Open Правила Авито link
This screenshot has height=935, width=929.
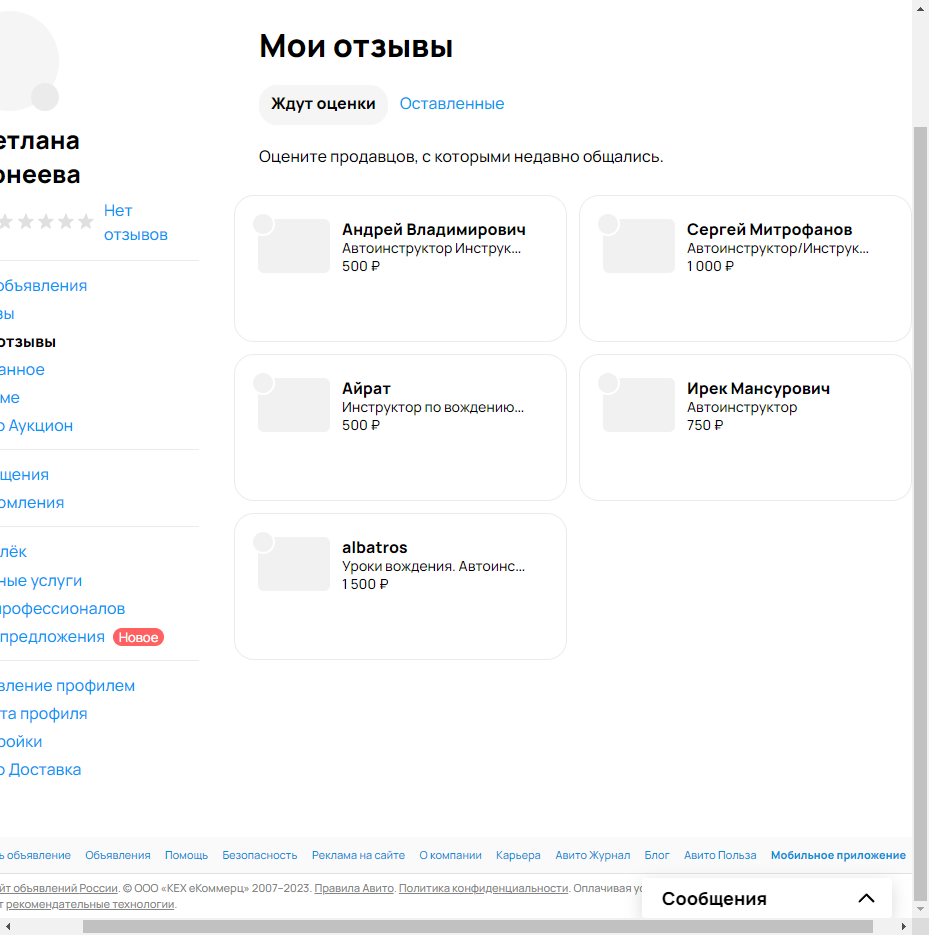point(354,888)
